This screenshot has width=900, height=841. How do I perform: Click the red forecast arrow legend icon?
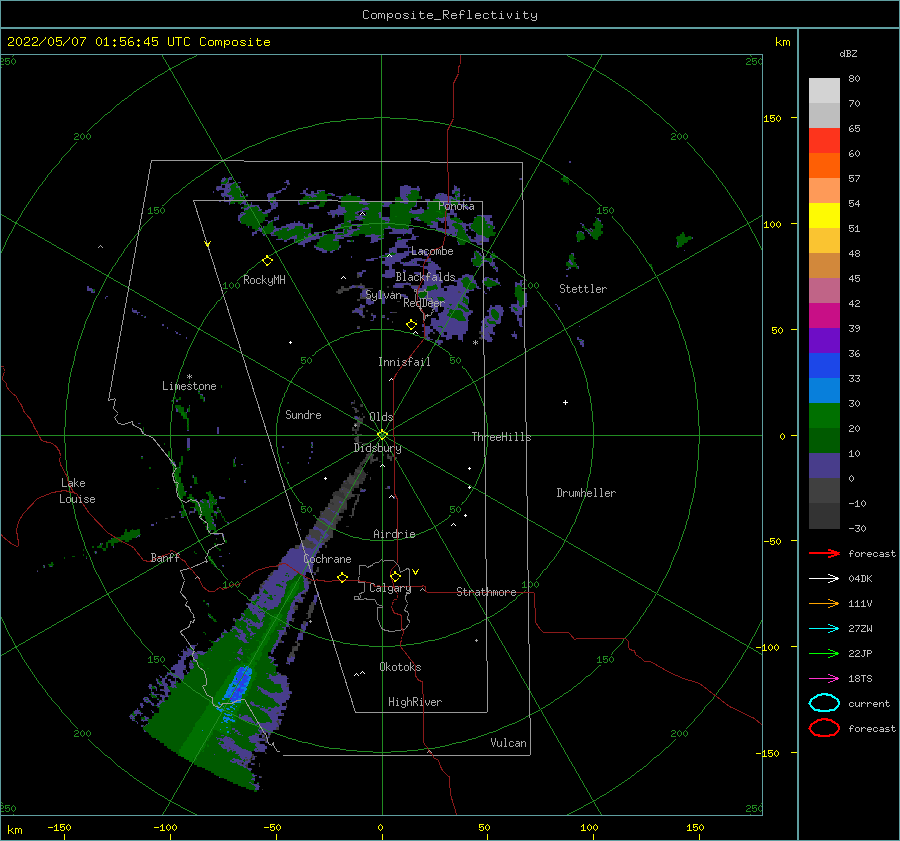(824, 553)
